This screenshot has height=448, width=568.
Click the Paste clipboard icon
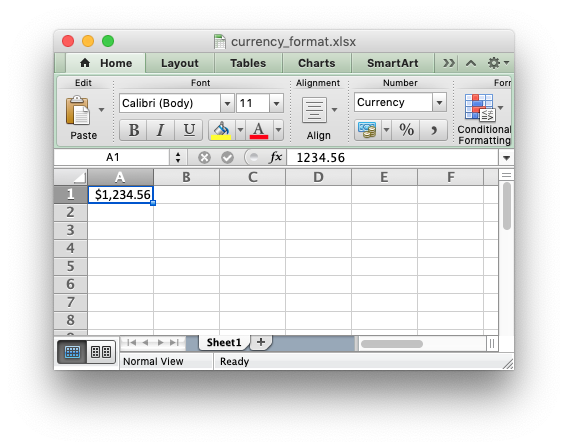pyautogui.click(x=77, y=110)
